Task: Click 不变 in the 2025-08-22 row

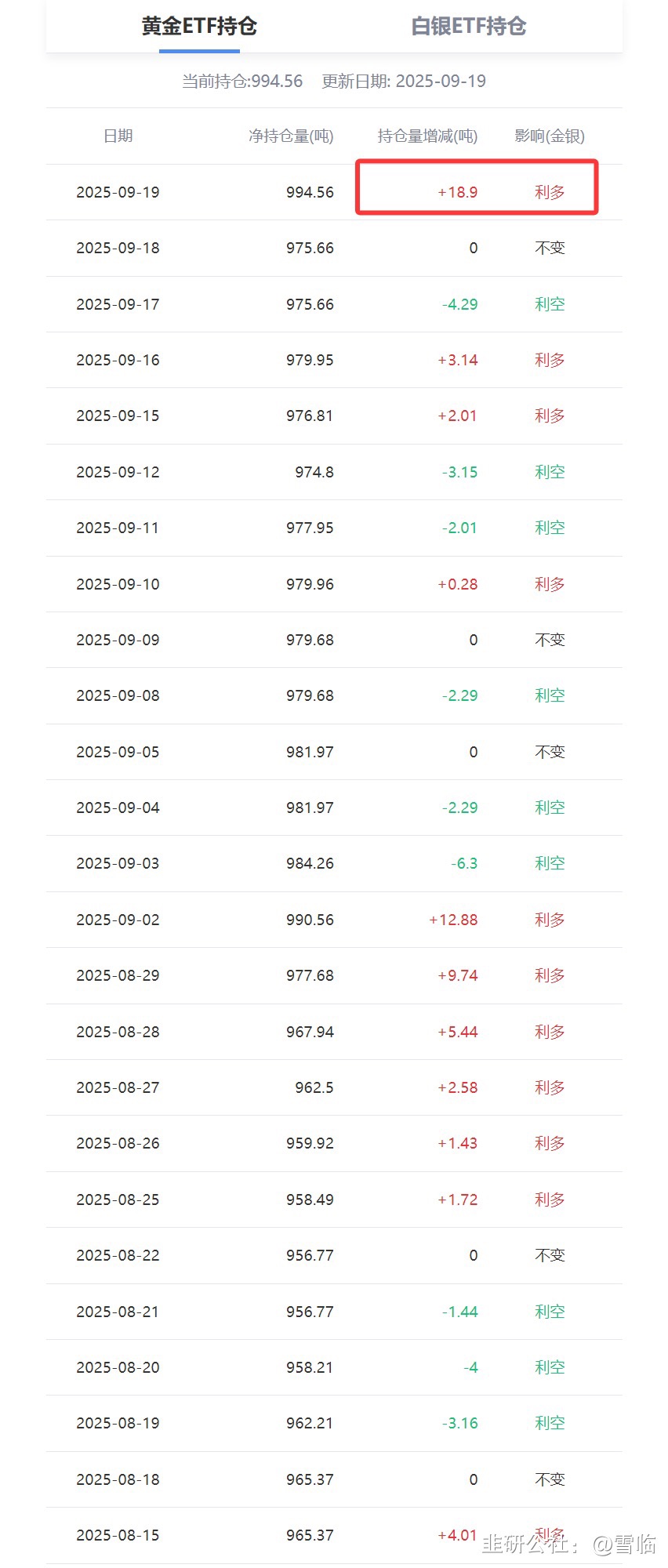Action: point(550,1256)
